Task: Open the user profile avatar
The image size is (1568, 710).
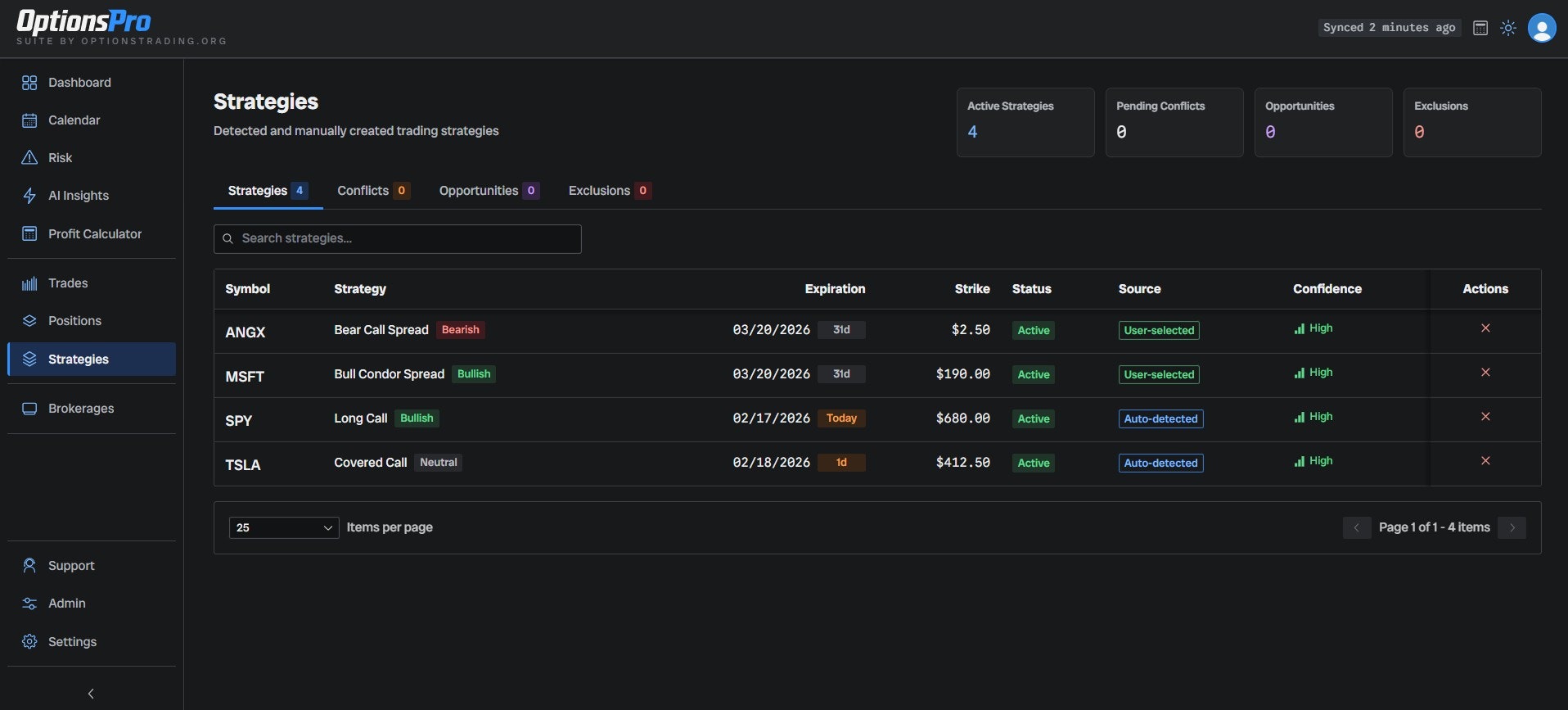Action: pyautogui.click(x=1542, y=28)
